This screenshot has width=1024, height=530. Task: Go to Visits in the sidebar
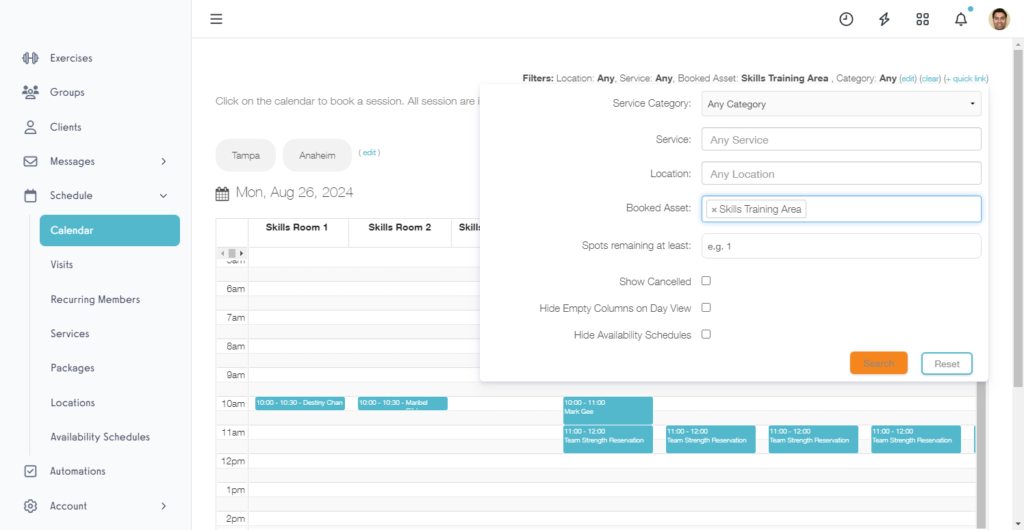[x=62, y=265]
